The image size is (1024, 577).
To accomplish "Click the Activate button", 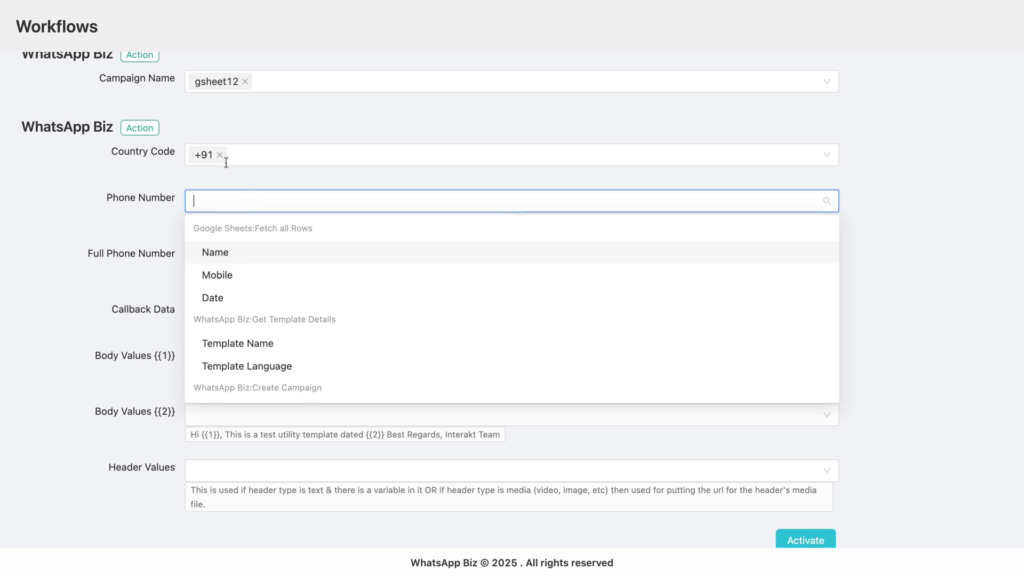I will tap(805, 539).
